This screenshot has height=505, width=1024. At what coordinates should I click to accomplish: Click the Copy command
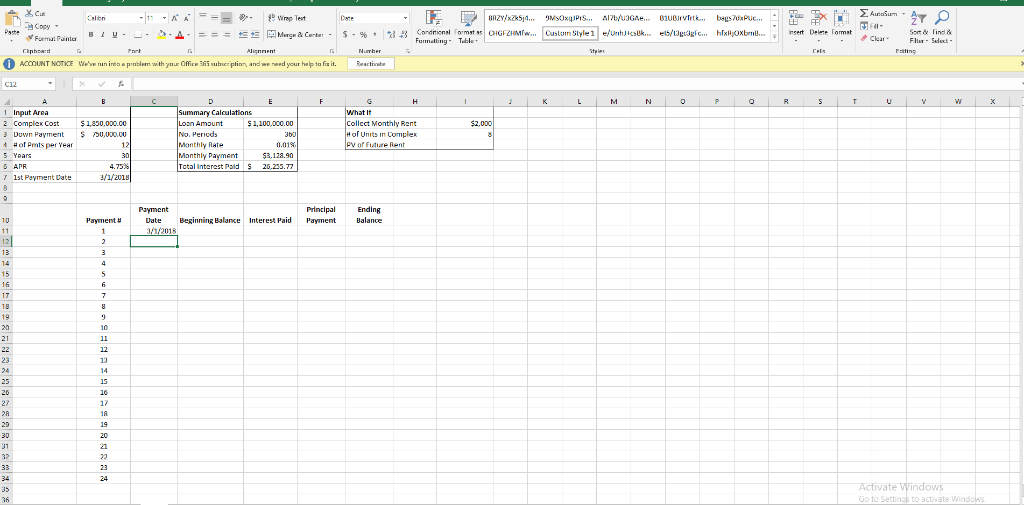click(x=39, y=26)
